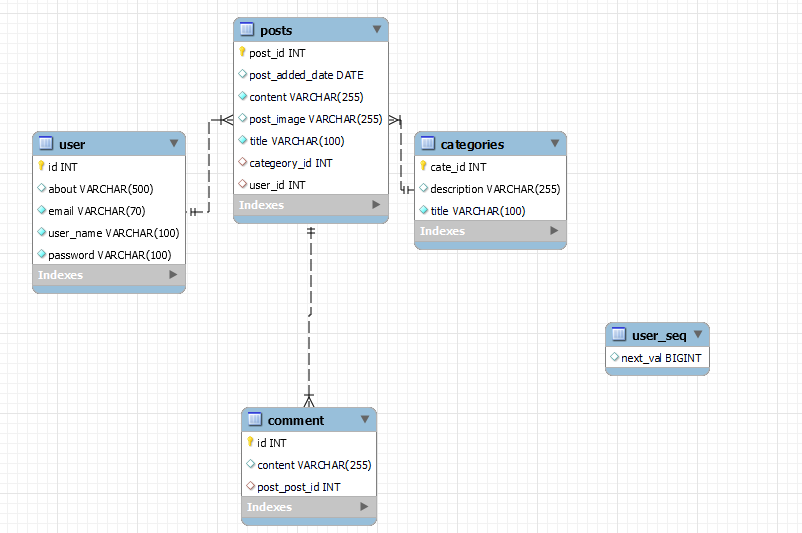
Task: Select the about VARCHAR(500) column
Action: tap(109, 189)
